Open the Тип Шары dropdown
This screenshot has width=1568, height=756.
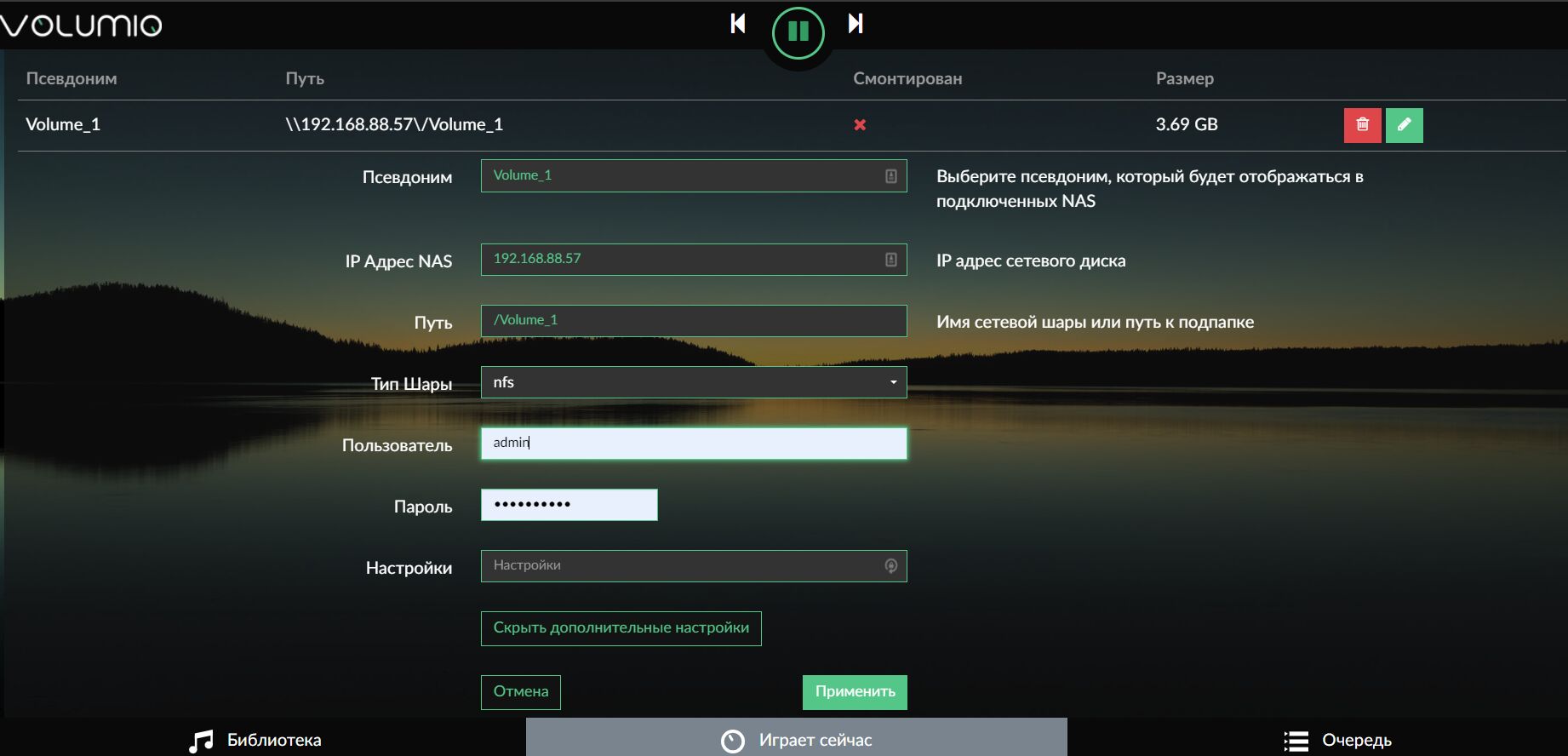coord(693,382)
